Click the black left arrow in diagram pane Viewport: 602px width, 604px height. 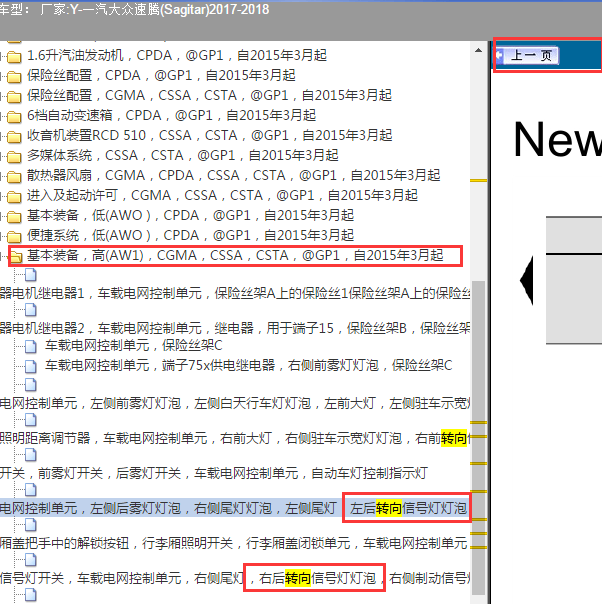click(x=527, y=280)
